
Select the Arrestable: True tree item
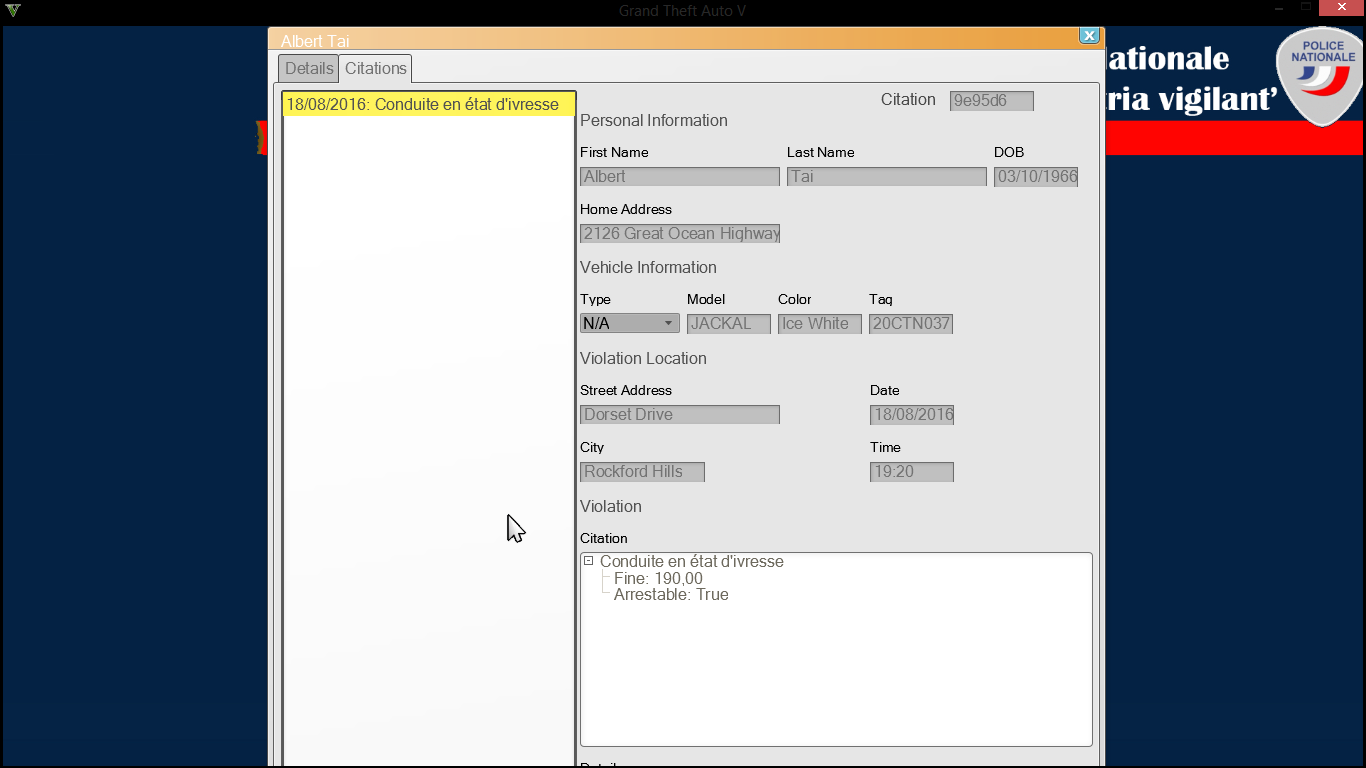pos(671,595)
